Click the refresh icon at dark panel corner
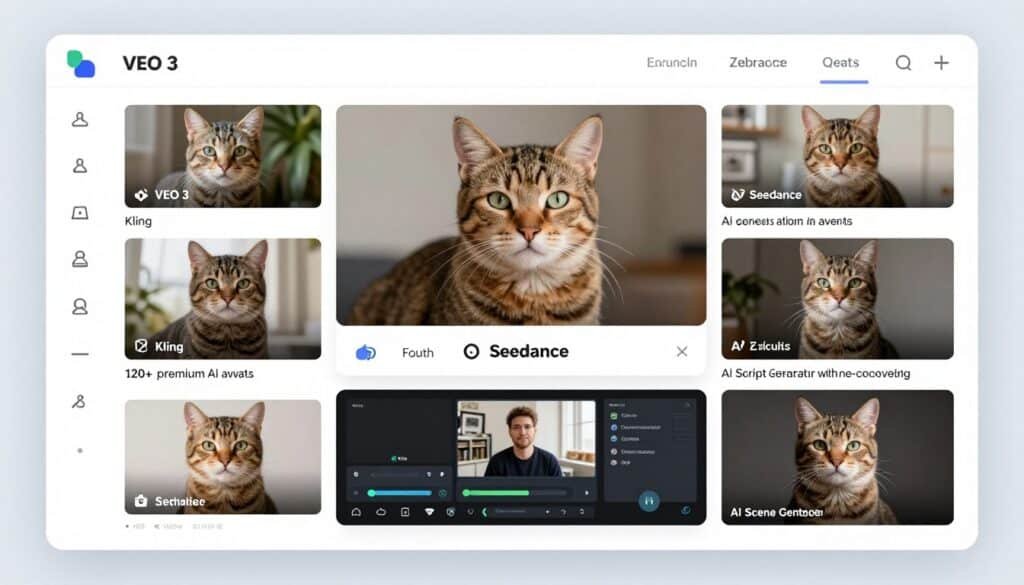Screen dimensions: 1024x585 pos(686,510)
